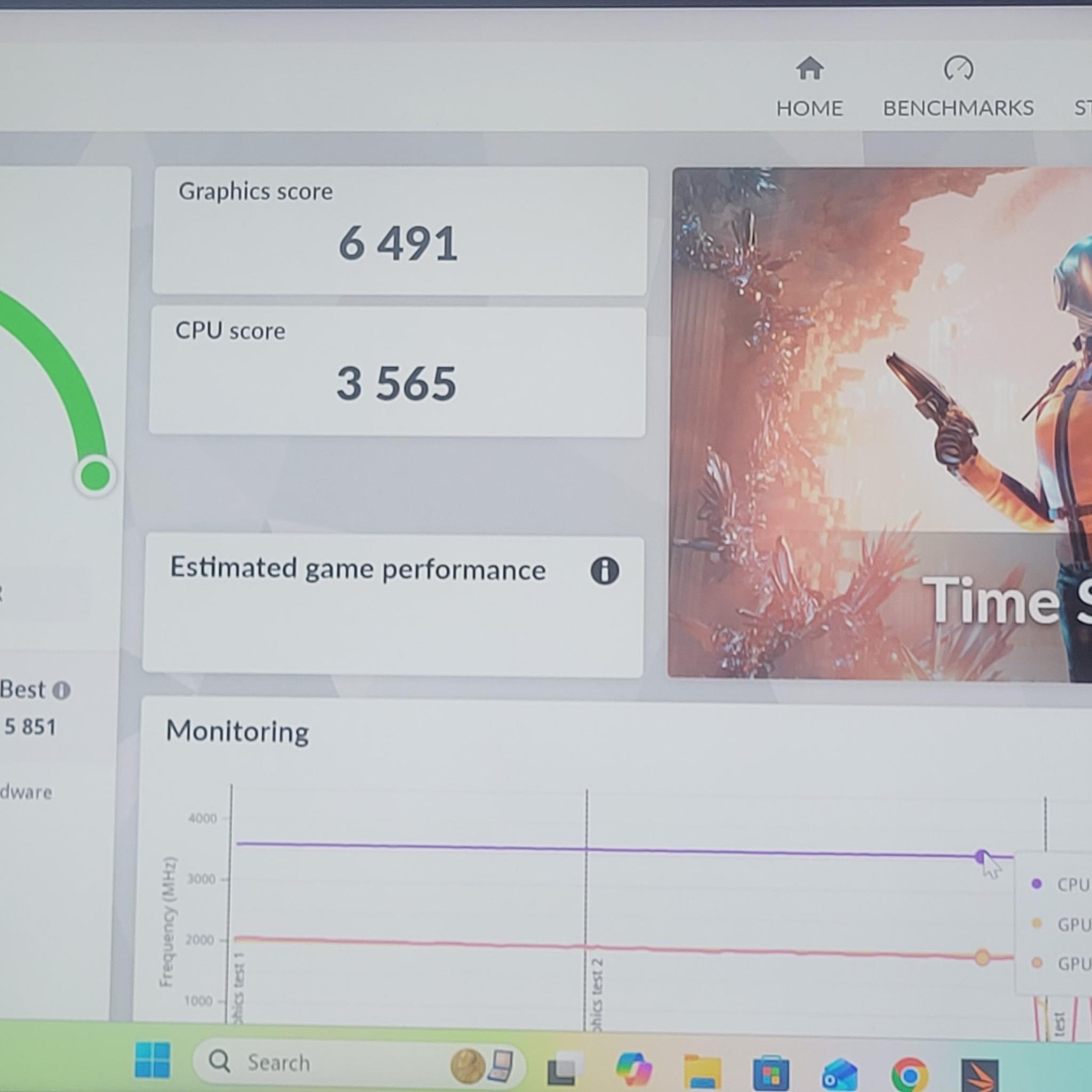The width and height of the screenshot is (1092, 1092).
Task: Switch to 3DMark app on the taskbar
Action: click(979, 1075)
